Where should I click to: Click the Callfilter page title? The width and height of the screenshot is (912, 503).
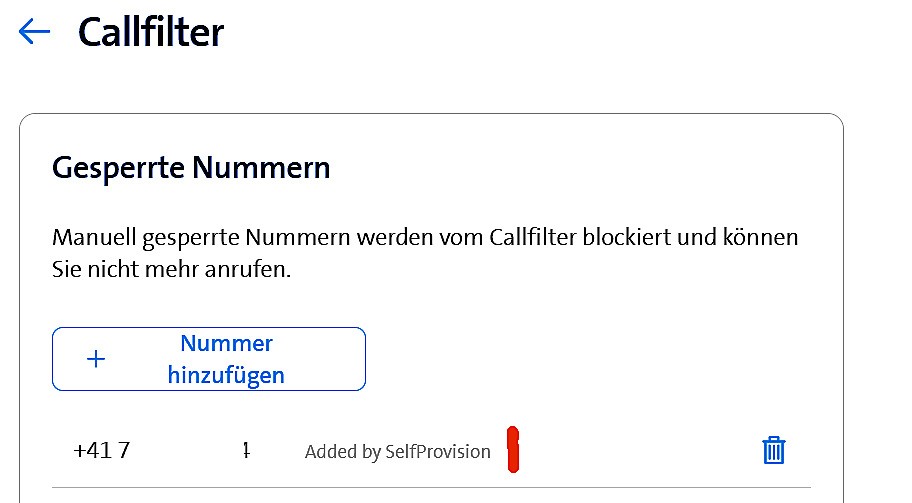point(151,33)
